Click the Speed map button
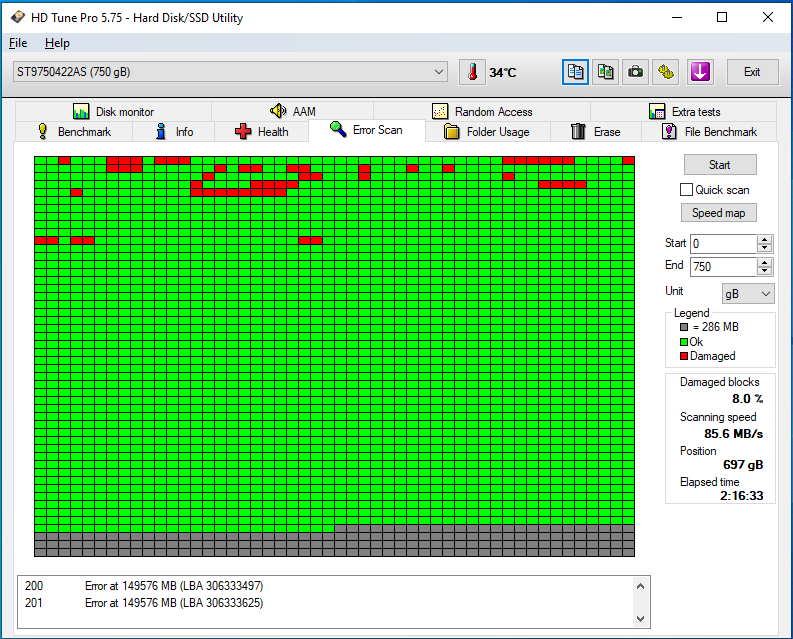 pyautogui.click(x=719, y=213)
